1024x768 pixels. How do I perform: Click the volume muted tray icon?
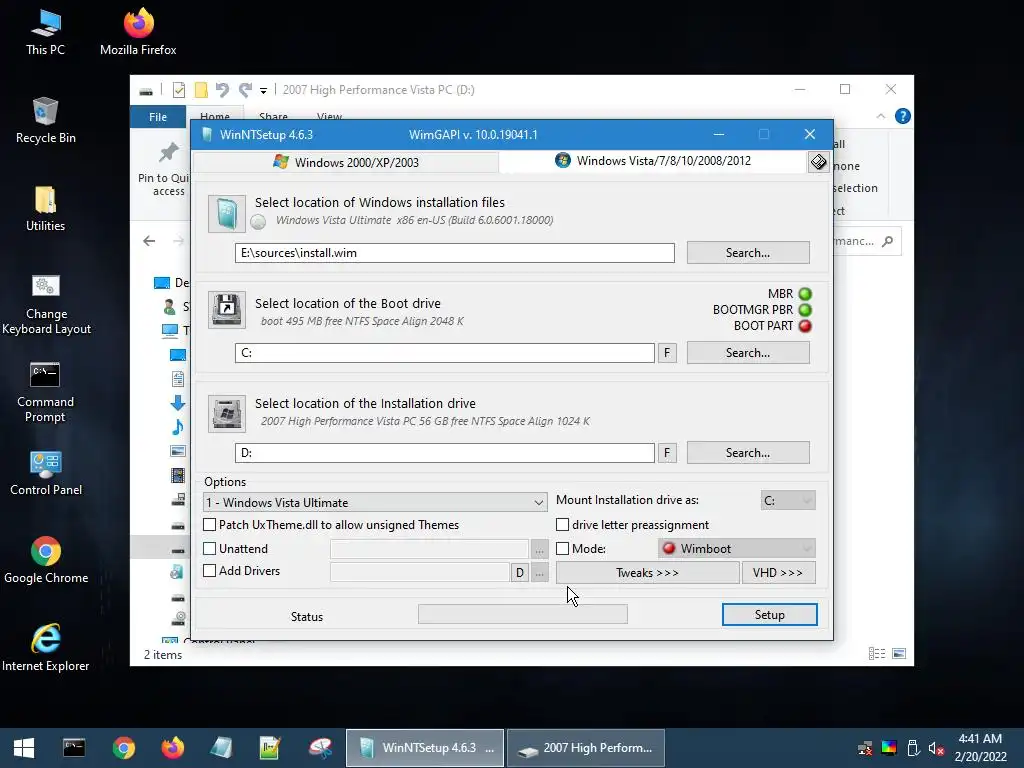[936, 748]
